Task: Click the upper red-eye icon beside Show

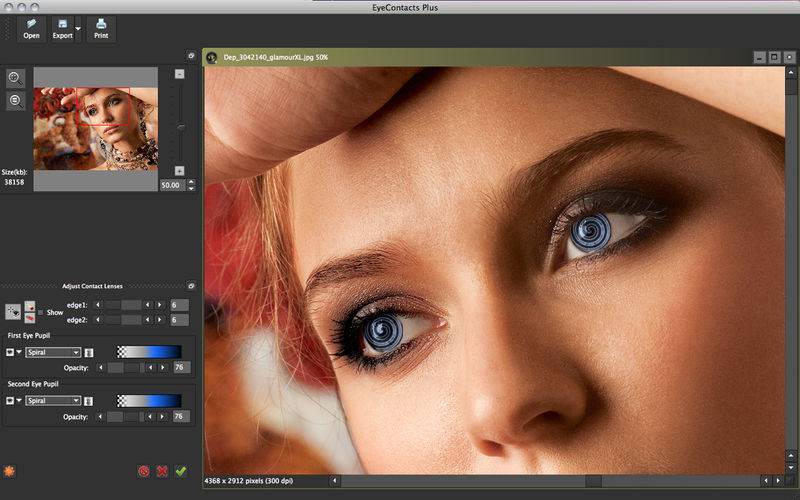Action: click(30, 306)
